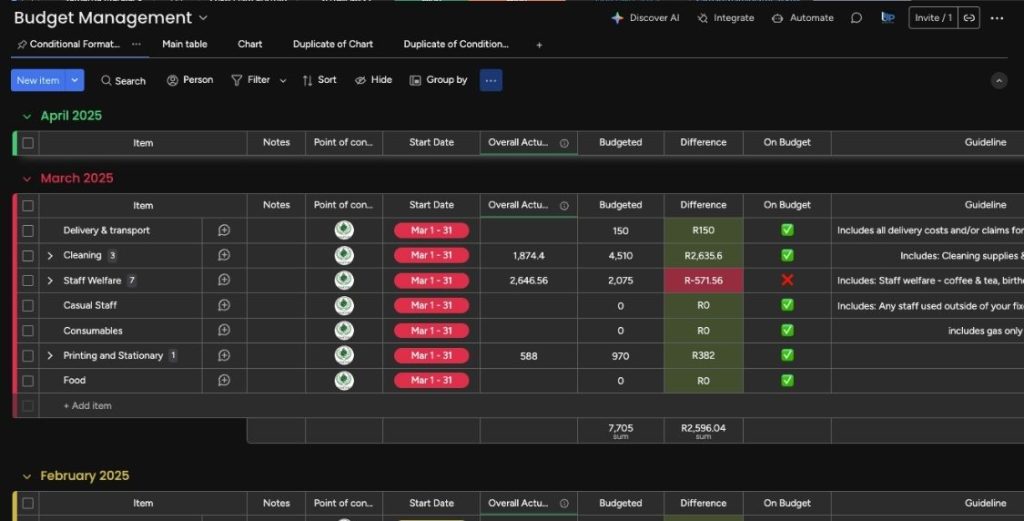Image resolution: width=1024 pixels, height=521 pixels.
Task: Click the Search field in toolbar
Action: pos(123,80)
